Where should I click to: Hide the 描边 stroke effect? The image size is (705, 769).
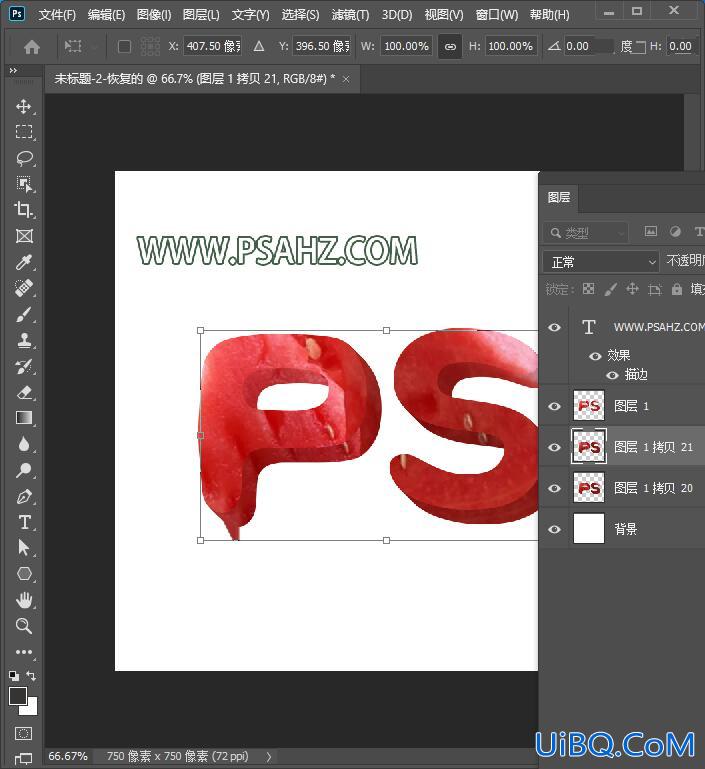(x=612, y=375)
